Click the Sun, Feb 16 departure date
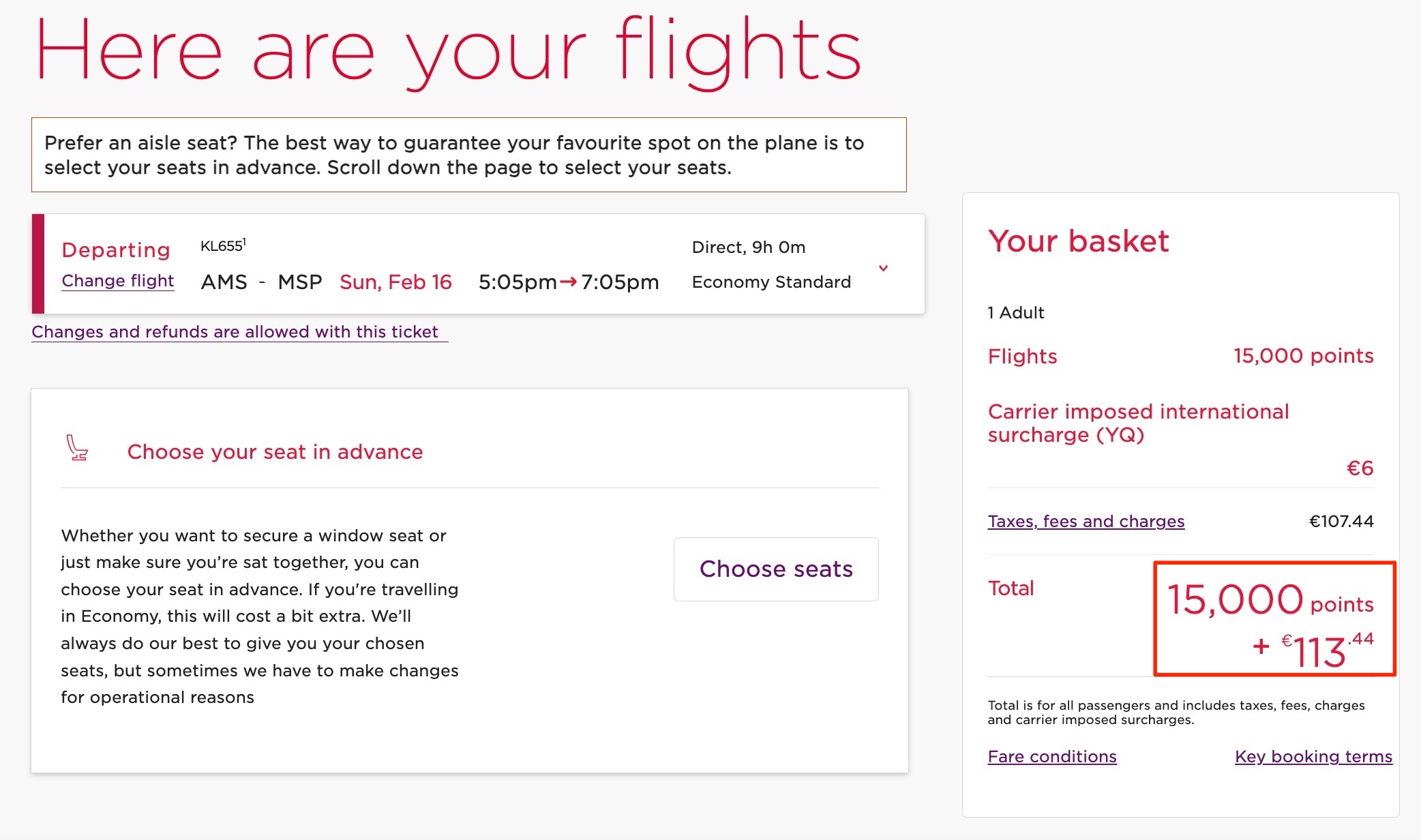The height and width of the screenshot is (840, 1421). coord(395,282)
